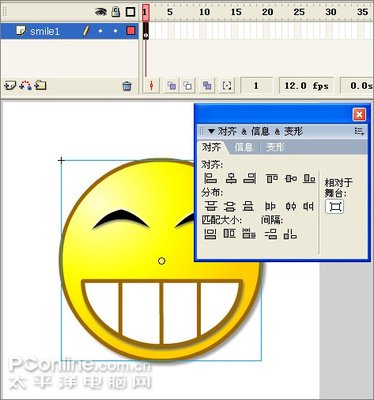
Task: Add a motion guide layer
Action: point(25,86)
